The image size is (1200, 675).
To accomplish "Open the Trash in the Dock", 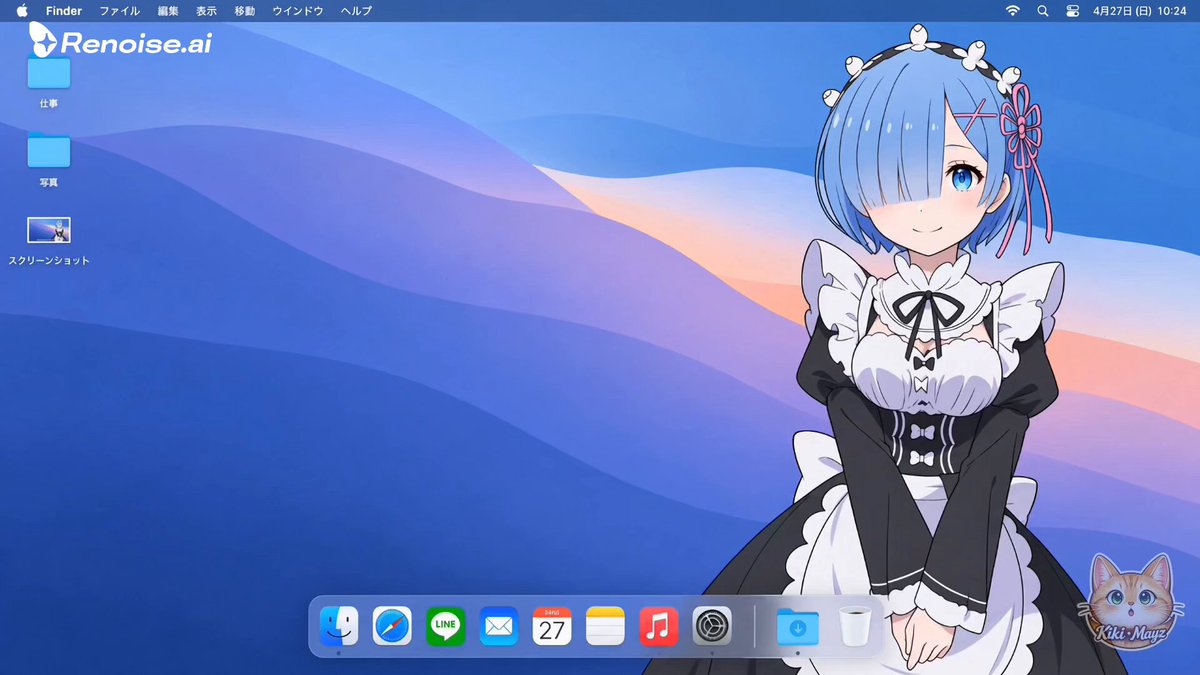I will click(x=853, y=626).
